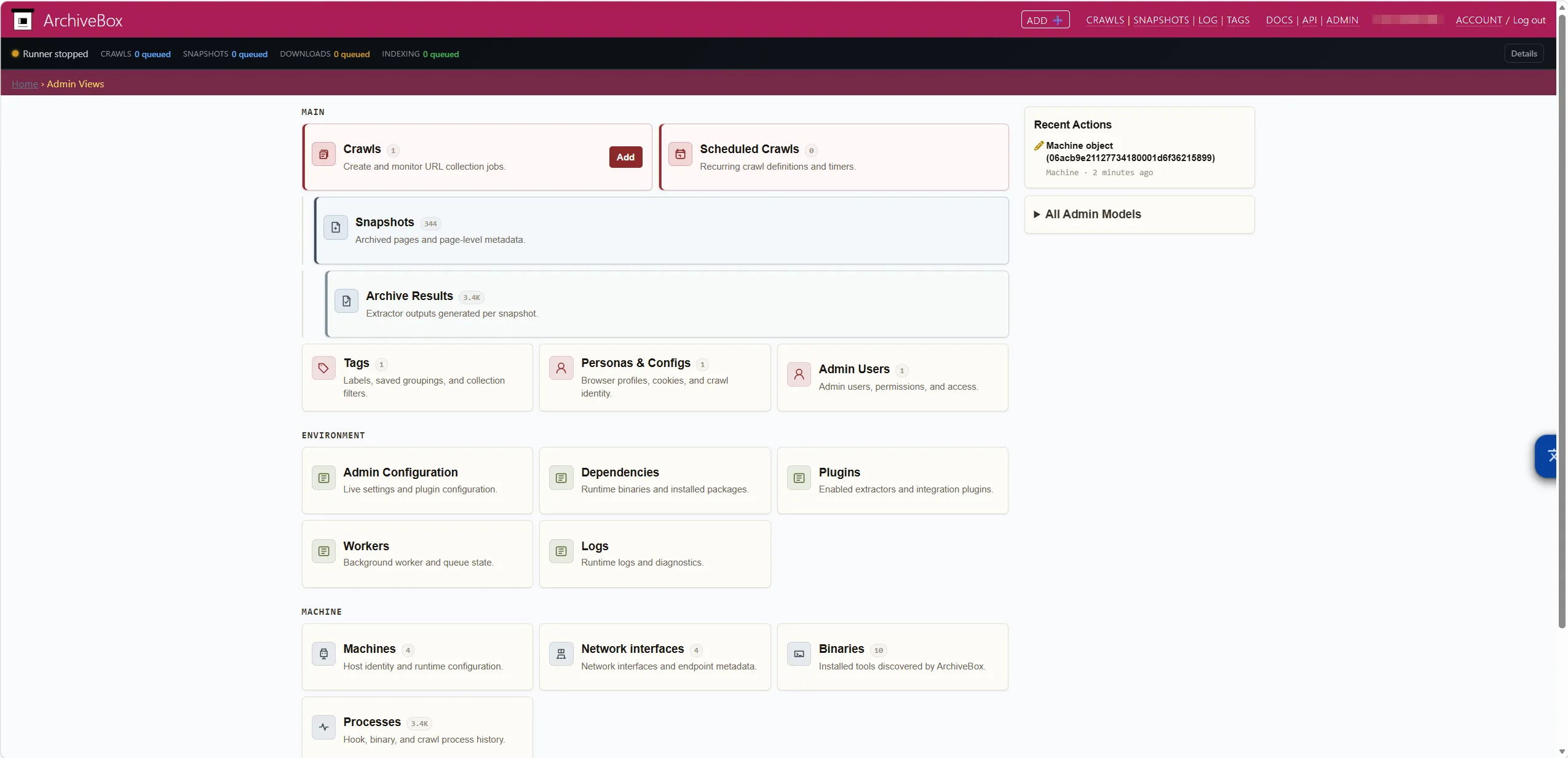This screenshot has height=758, width=1568.
Task: Click the Tags label icon
Action: tap(323, 368)
